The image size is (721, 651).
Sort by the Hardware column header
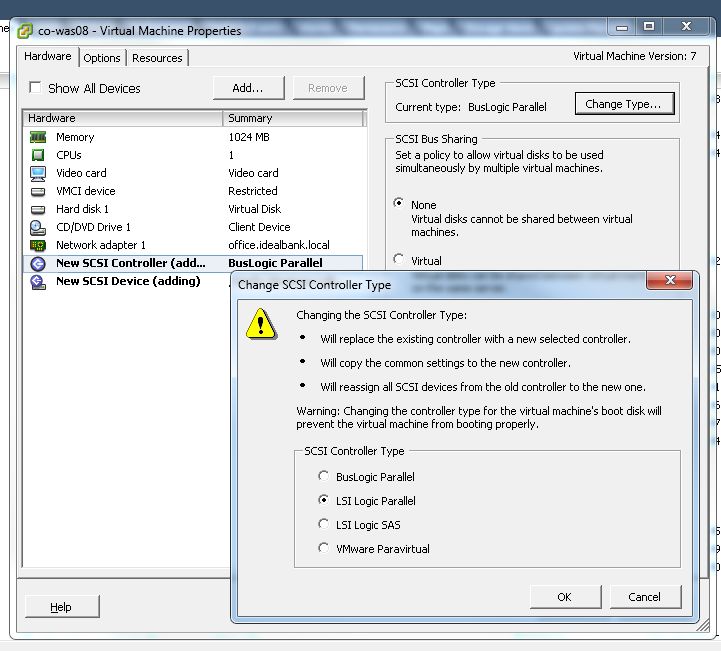pos(123,118)
